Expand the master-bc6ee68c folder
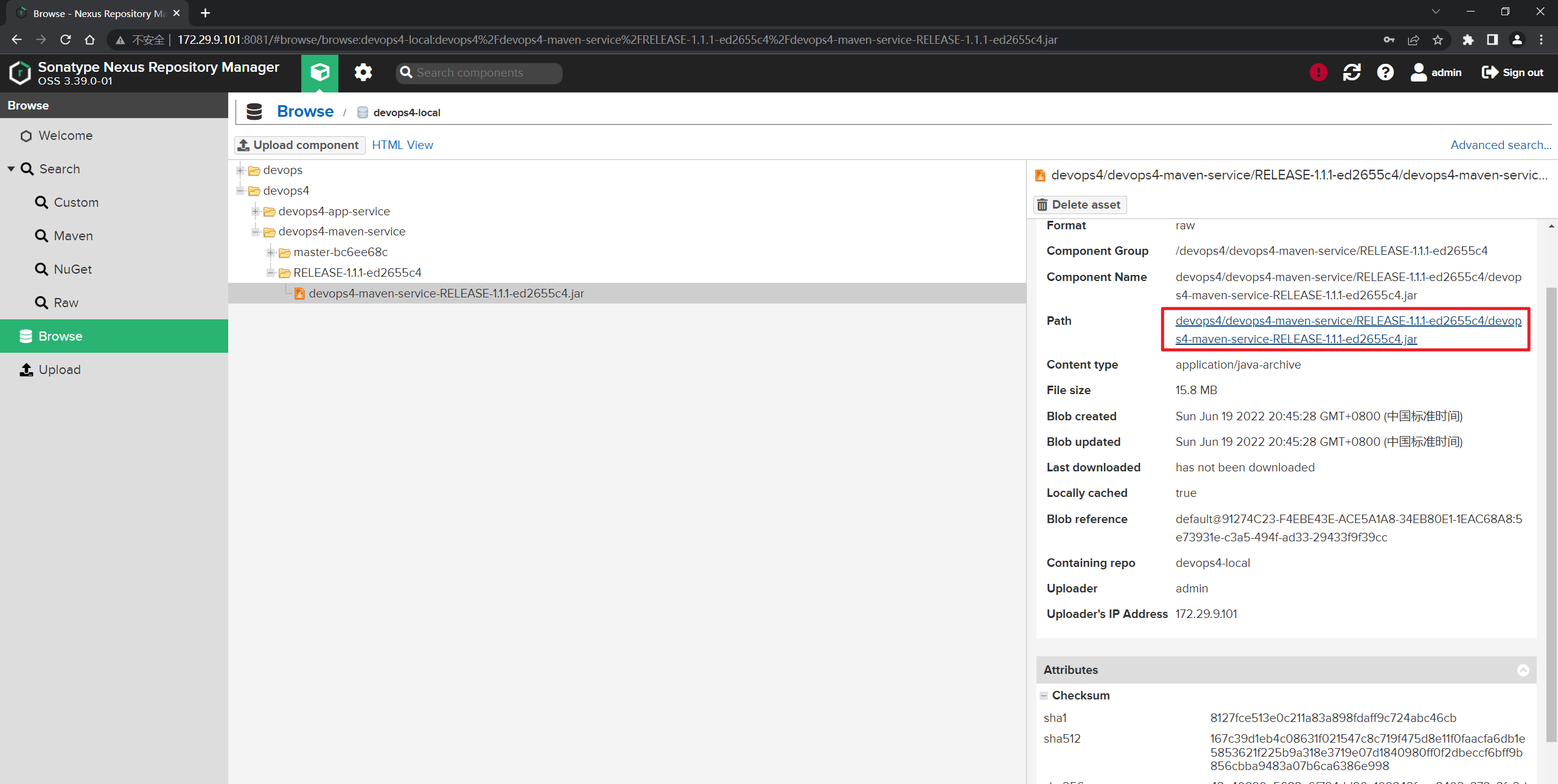This screenshot has width=1558, height=784. click(x=271, y=252)
